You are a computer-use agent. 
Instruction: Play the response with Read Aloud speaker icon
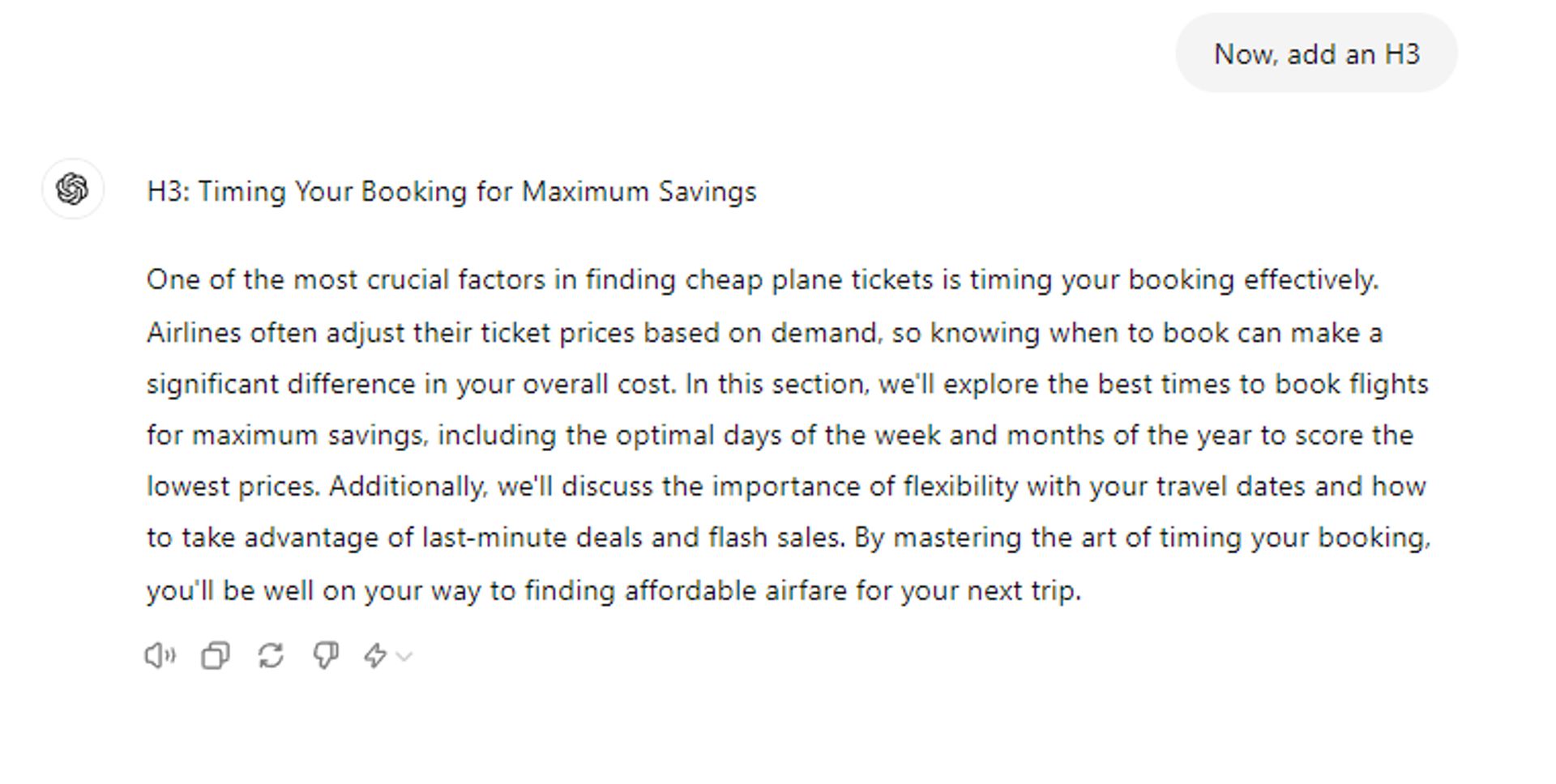160,655
